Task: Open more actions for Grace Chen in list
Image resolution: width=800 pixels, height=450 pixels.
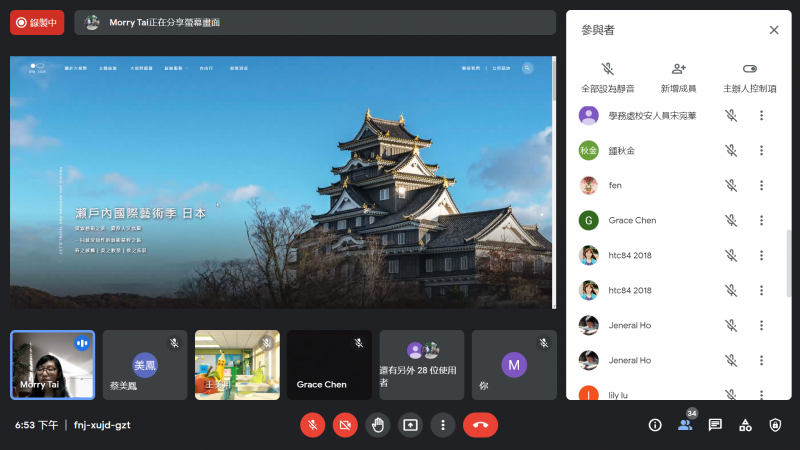Action: (761, 220)
